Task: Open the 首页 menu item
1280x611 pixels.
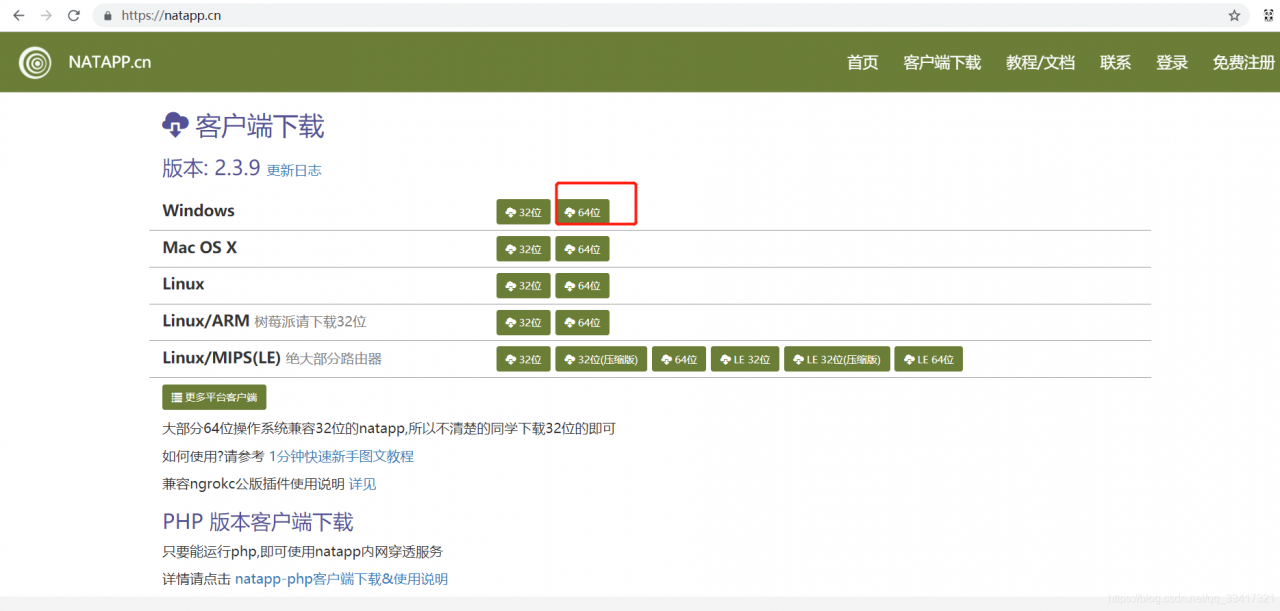Action: pyautogui.click(x=862, y=62)
